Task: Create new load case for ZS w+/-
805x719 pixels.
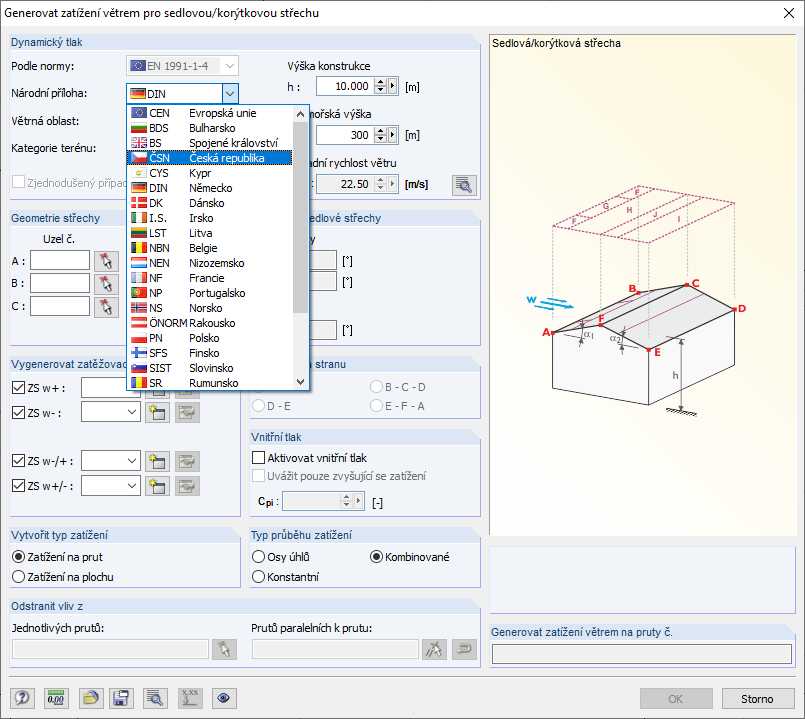Action: pos(158,486)
